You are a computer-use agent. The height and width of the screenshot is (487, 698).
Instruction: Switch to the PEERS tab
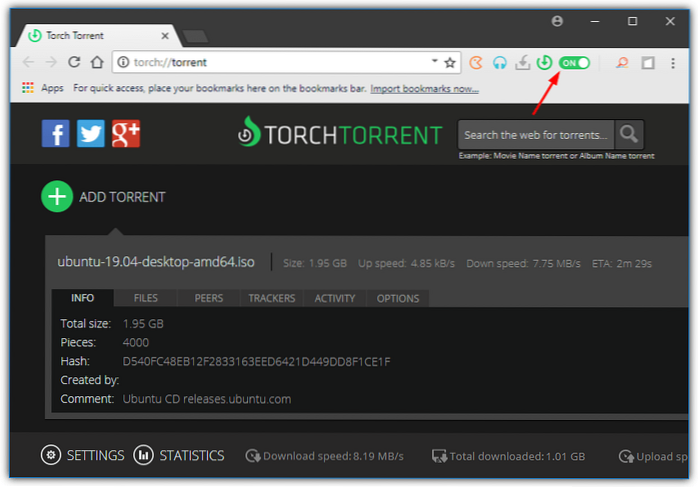[208, 298]
